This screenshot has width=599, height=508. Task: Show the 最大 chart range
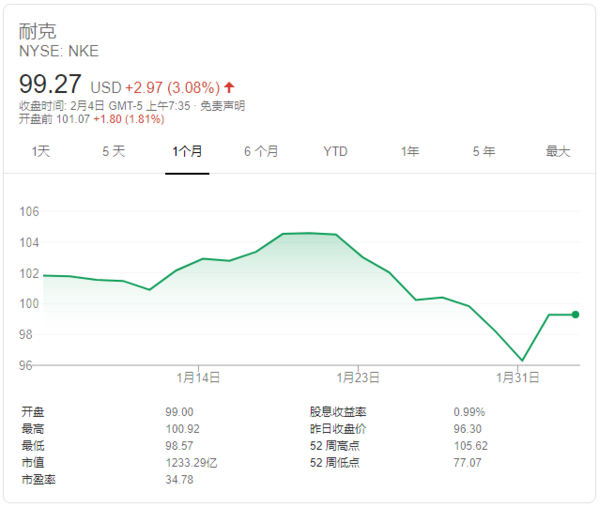(x=558, y=151)
